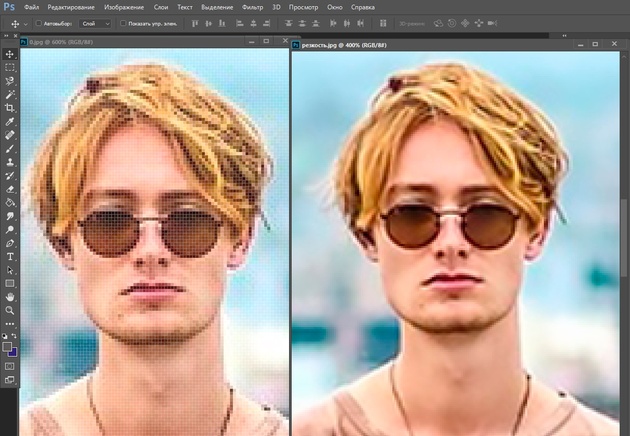Select the Crop tool
The width and height of the screenshot is (630, 436).
click(10, 107)
